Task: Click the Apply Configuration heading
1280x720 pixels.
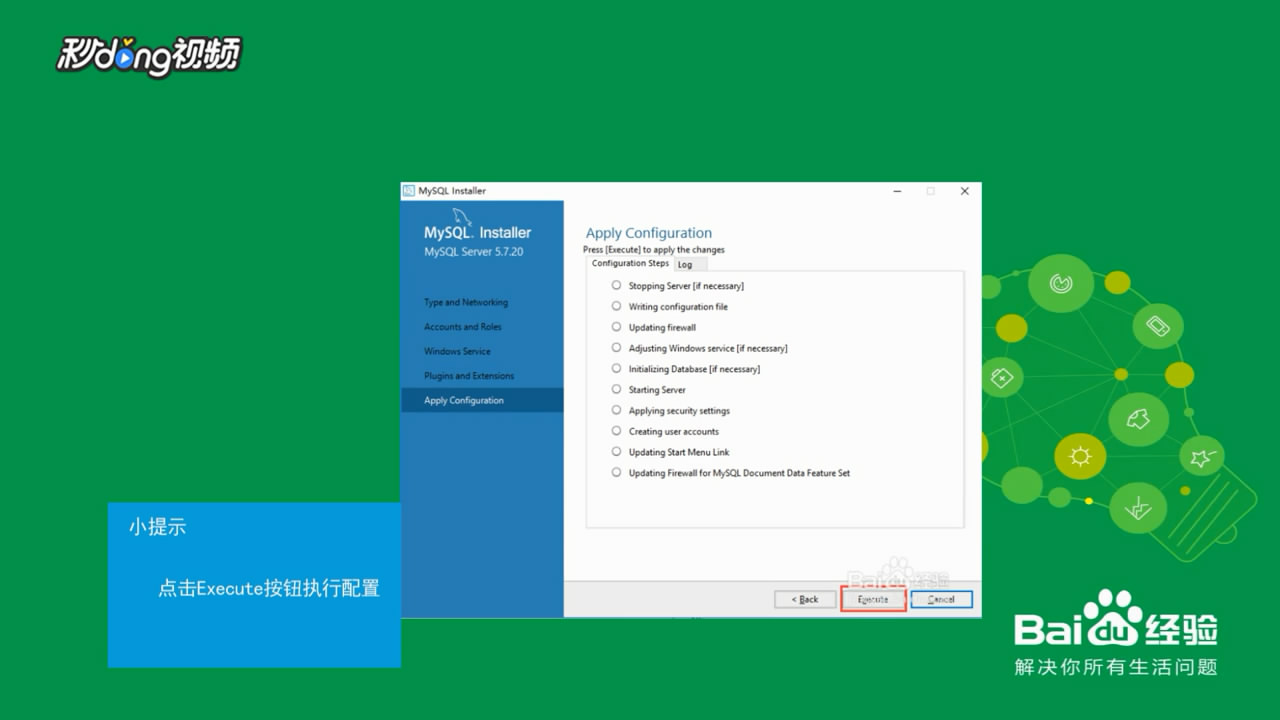Action: (649, 233)
